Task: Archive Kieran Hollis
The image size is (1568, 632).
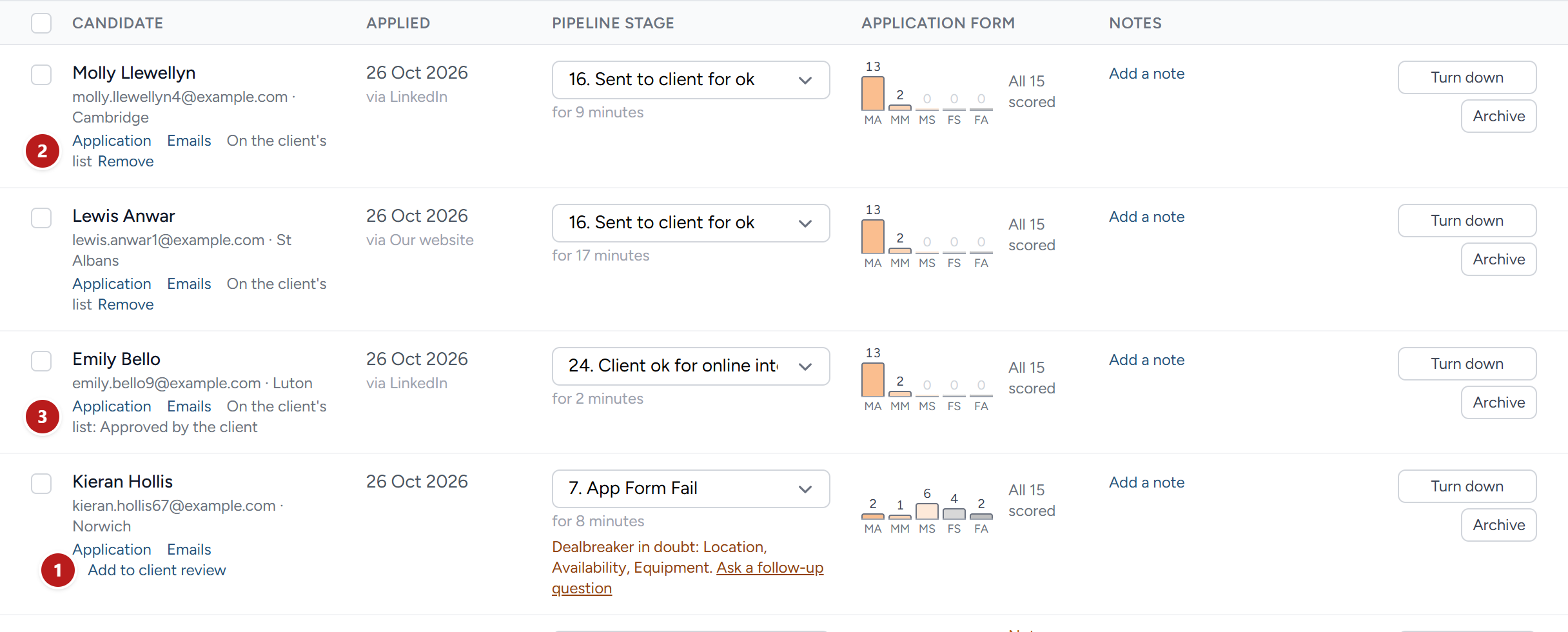Action: (1498, 525)
